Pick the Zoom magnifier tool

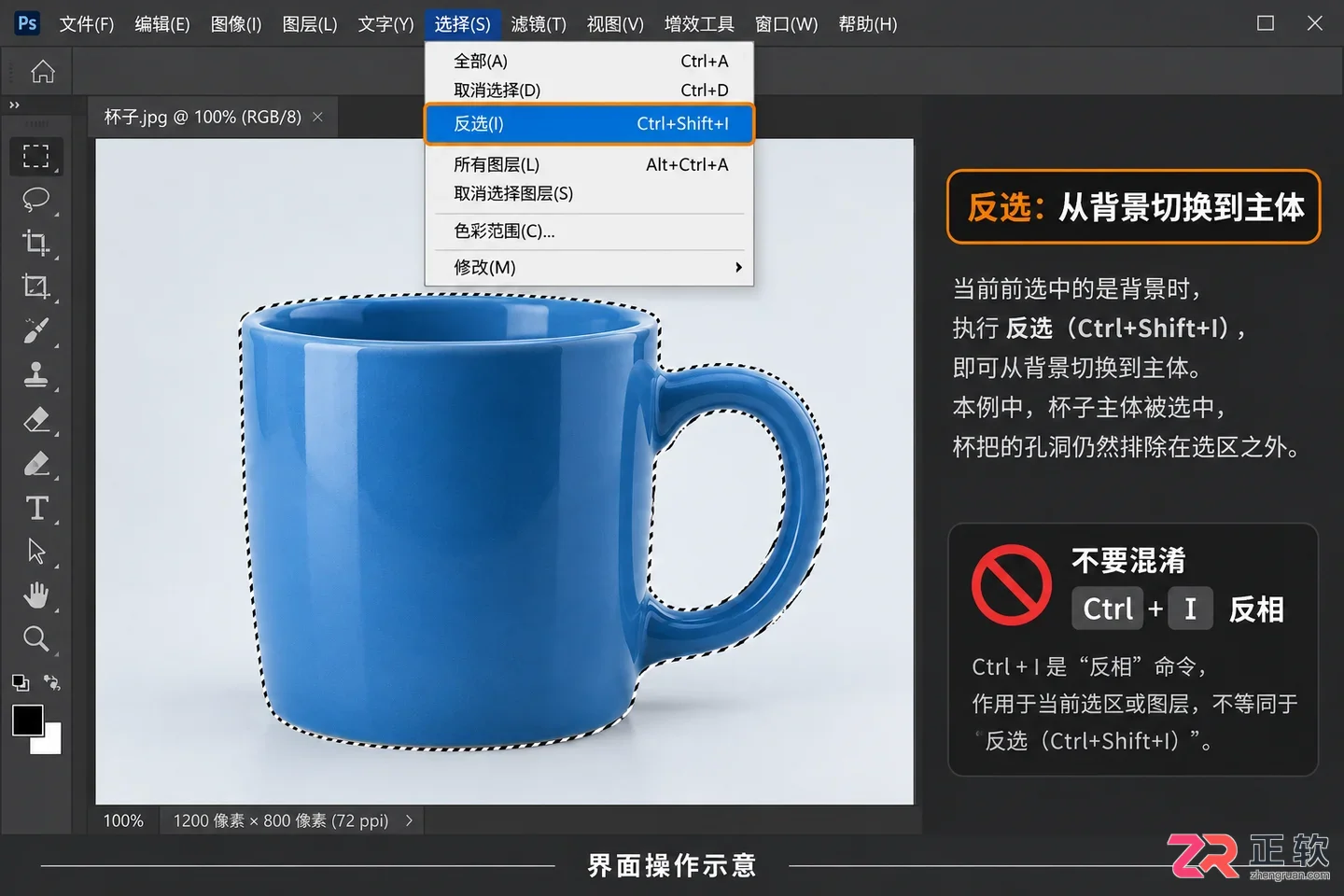36,638
